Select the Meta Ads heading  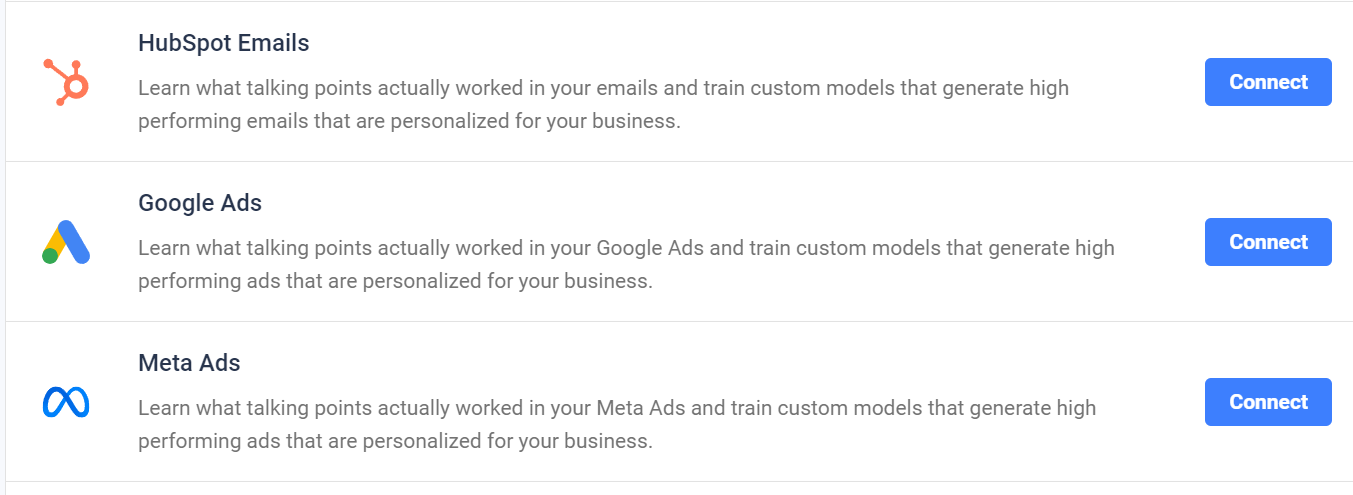(189, 363)
